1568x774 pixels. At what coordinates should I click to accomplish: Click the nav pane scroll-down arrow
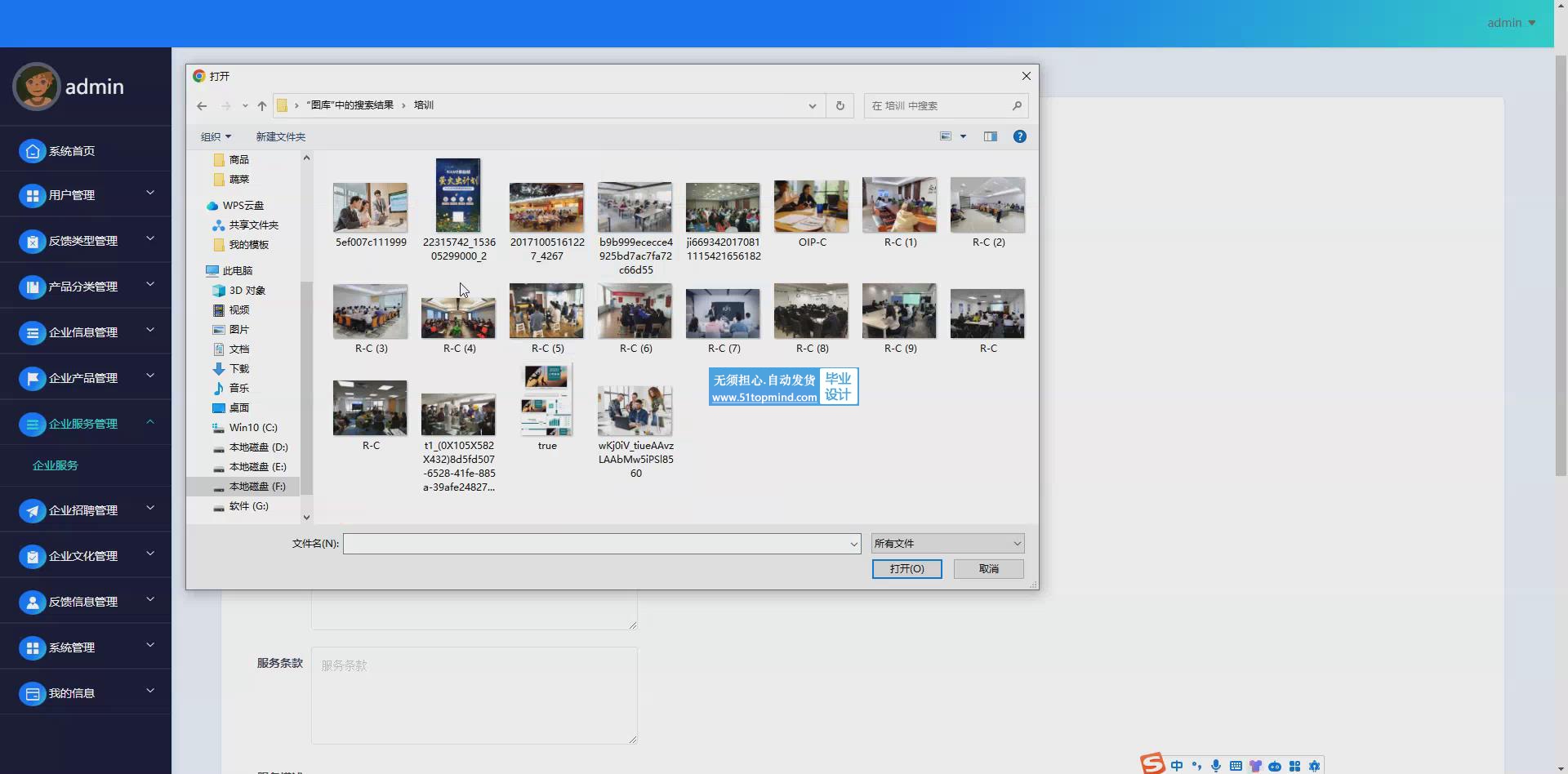tap(306, 517)
